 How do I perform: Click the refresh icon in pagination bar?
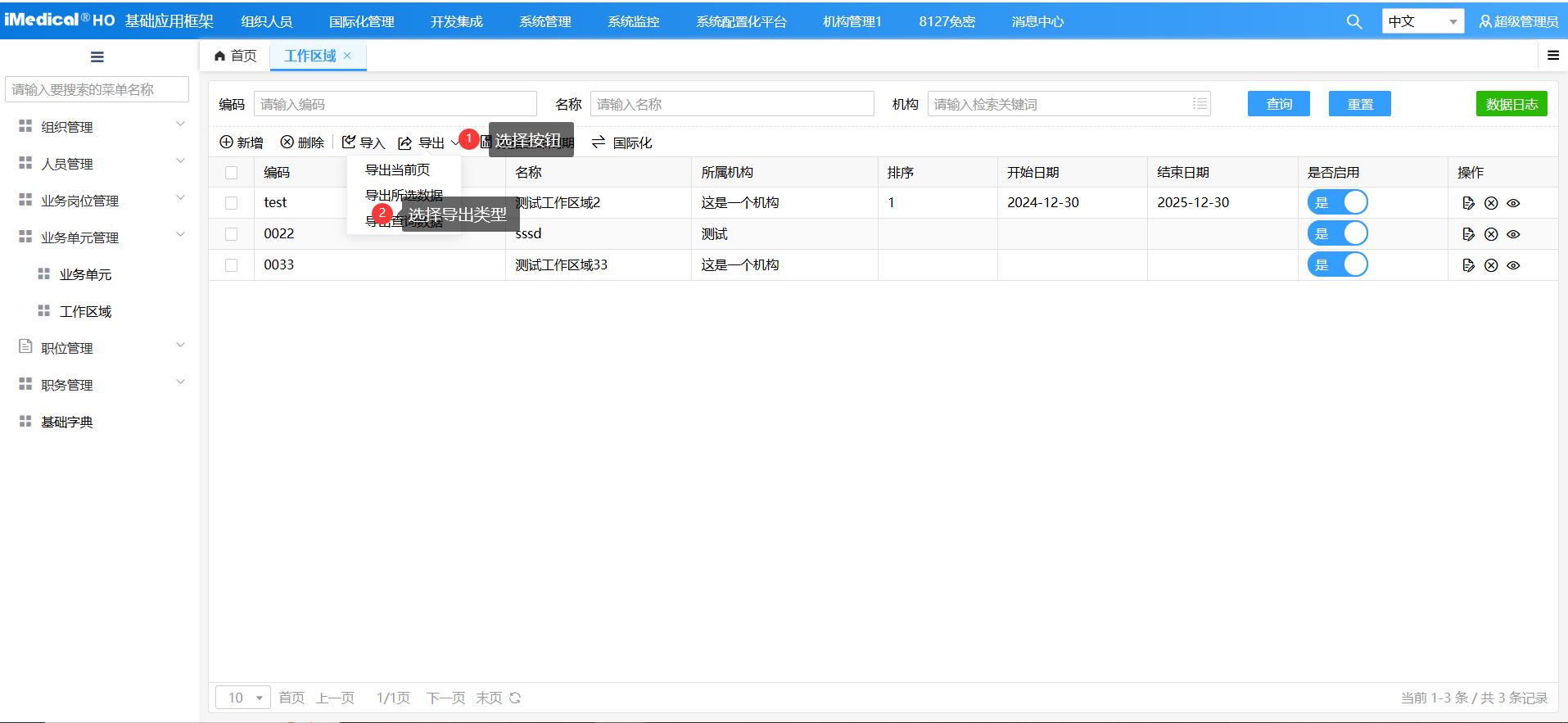(515, 698)
